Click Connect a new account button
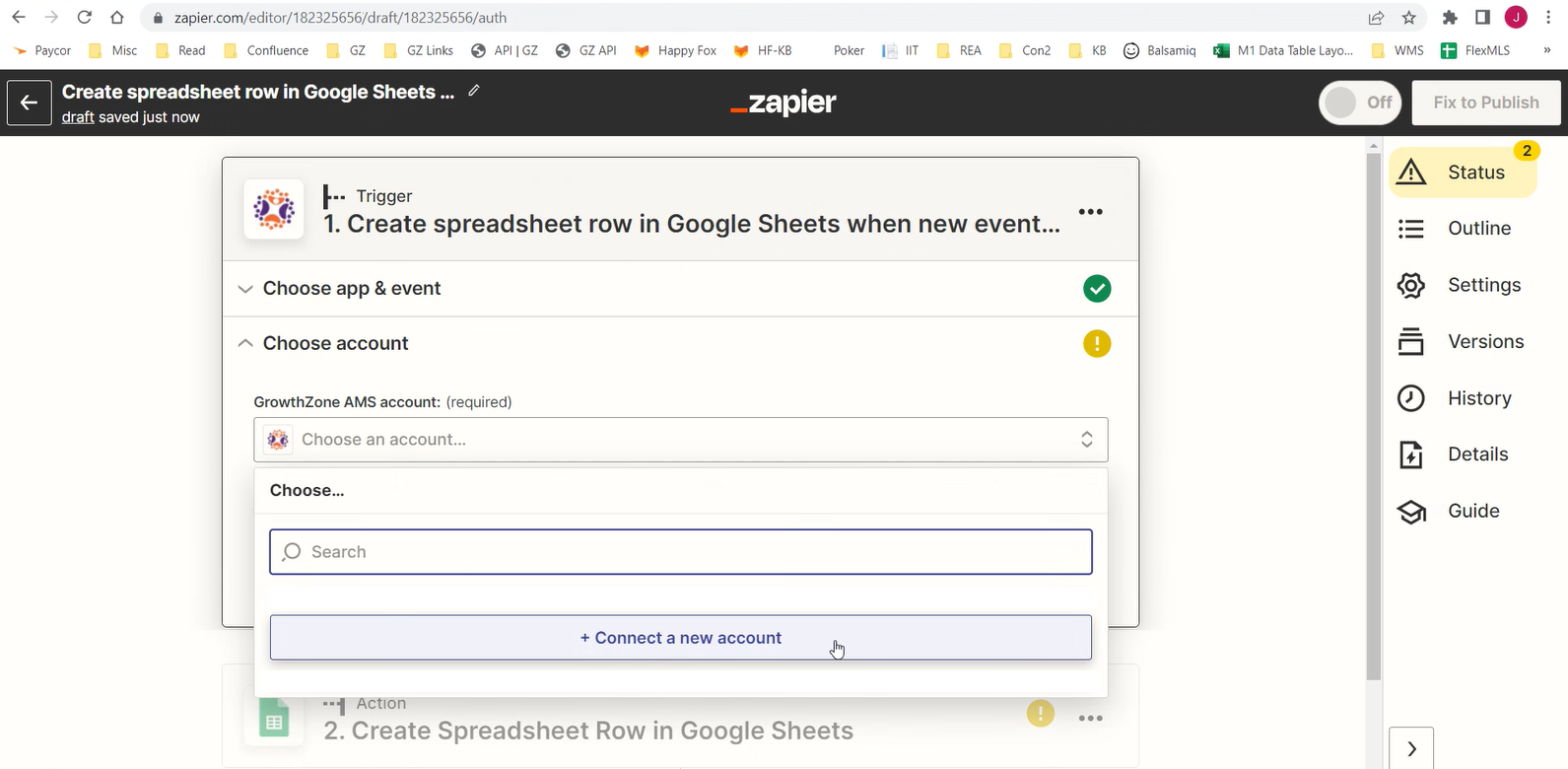1568x769 pixels. pyautogui.click(x=681, y=638)
